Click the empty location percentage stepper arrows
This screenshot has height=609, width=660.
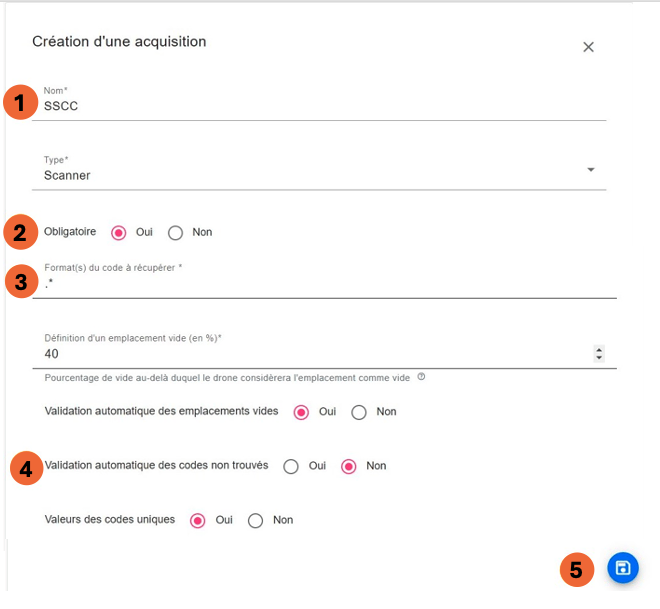(x=599, y=354)
